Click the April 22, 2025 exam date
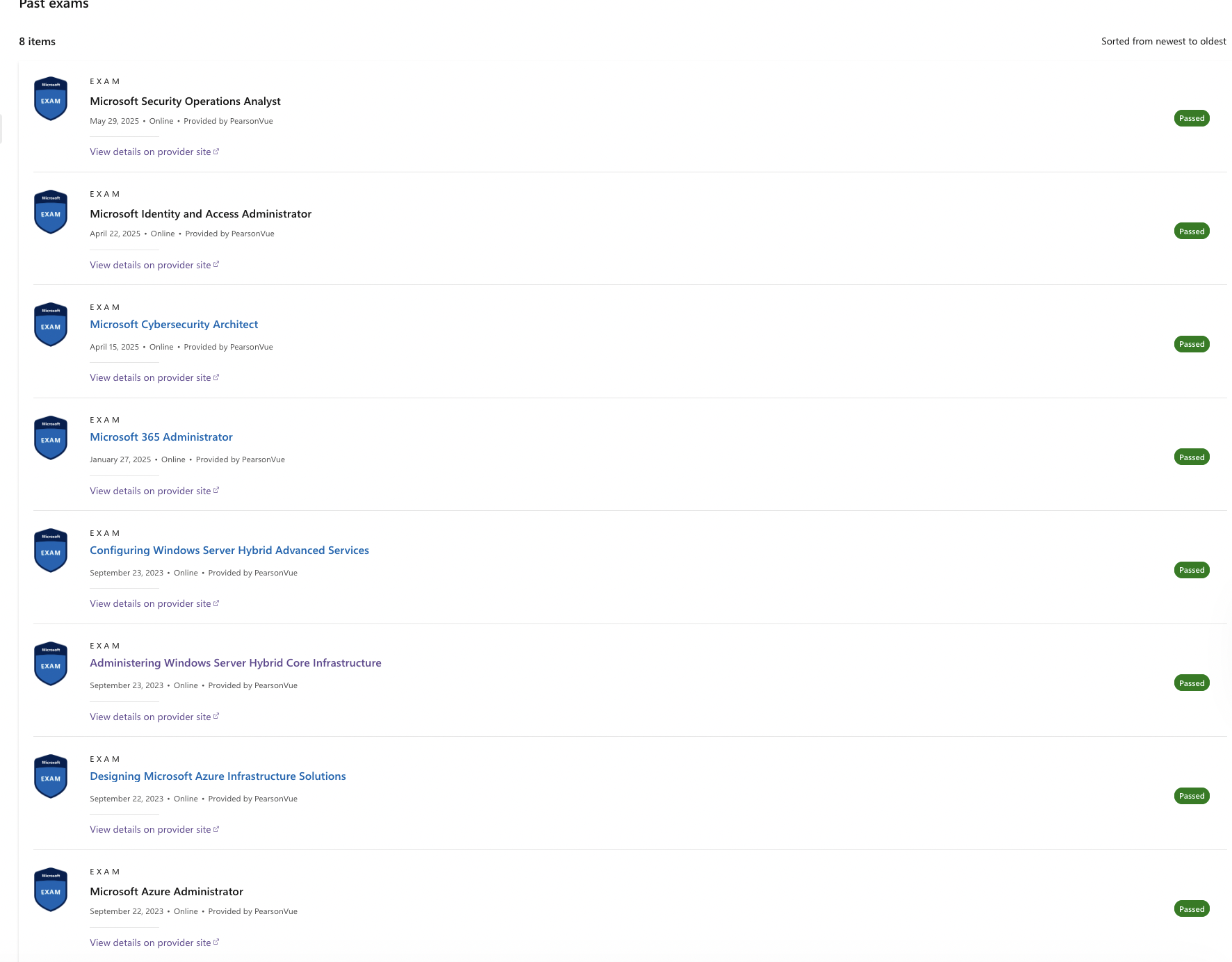1232x962 pixels. tap(115, 234)
